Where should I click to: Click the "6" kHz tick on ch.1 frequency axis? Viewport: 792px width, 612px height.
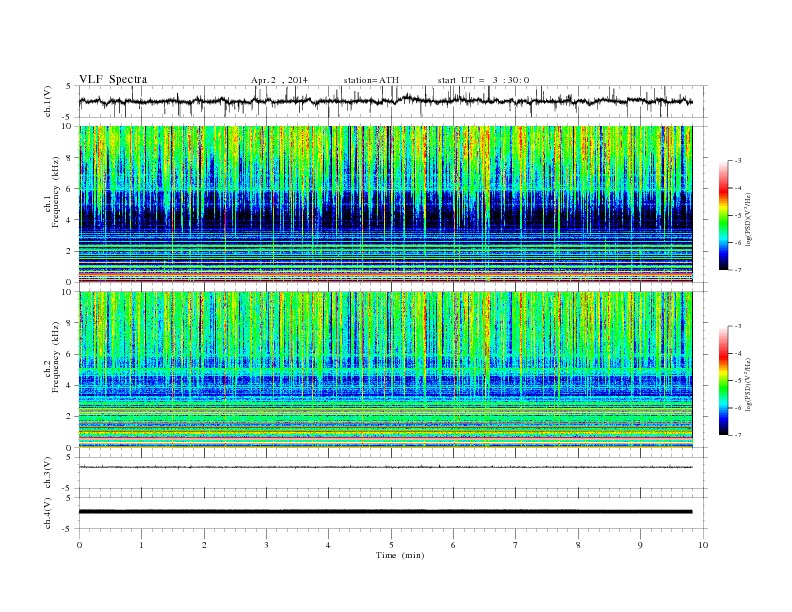[69, 189]
